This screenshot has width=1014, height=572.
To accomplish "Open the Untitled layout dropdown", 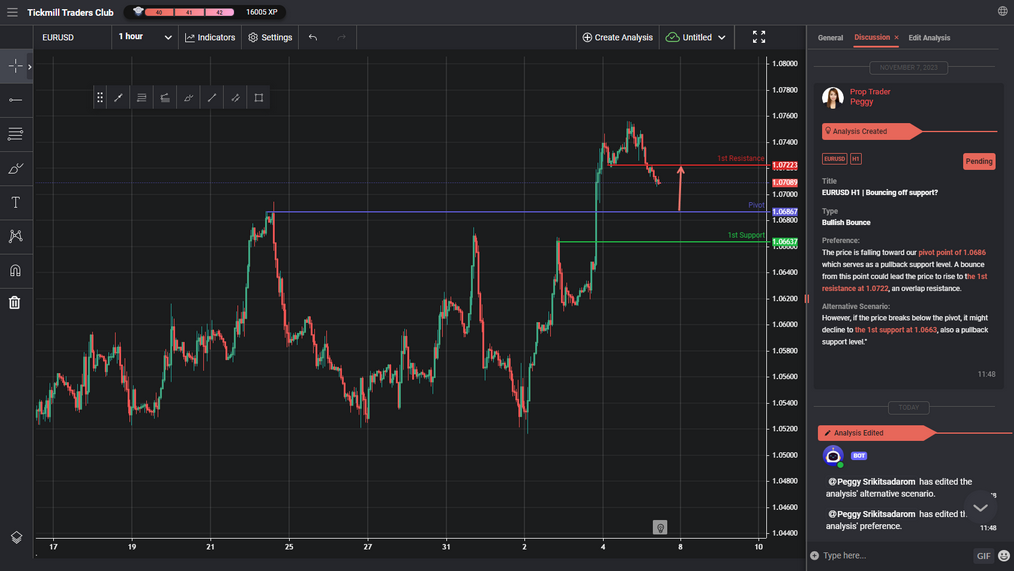I will pos(696,37).
